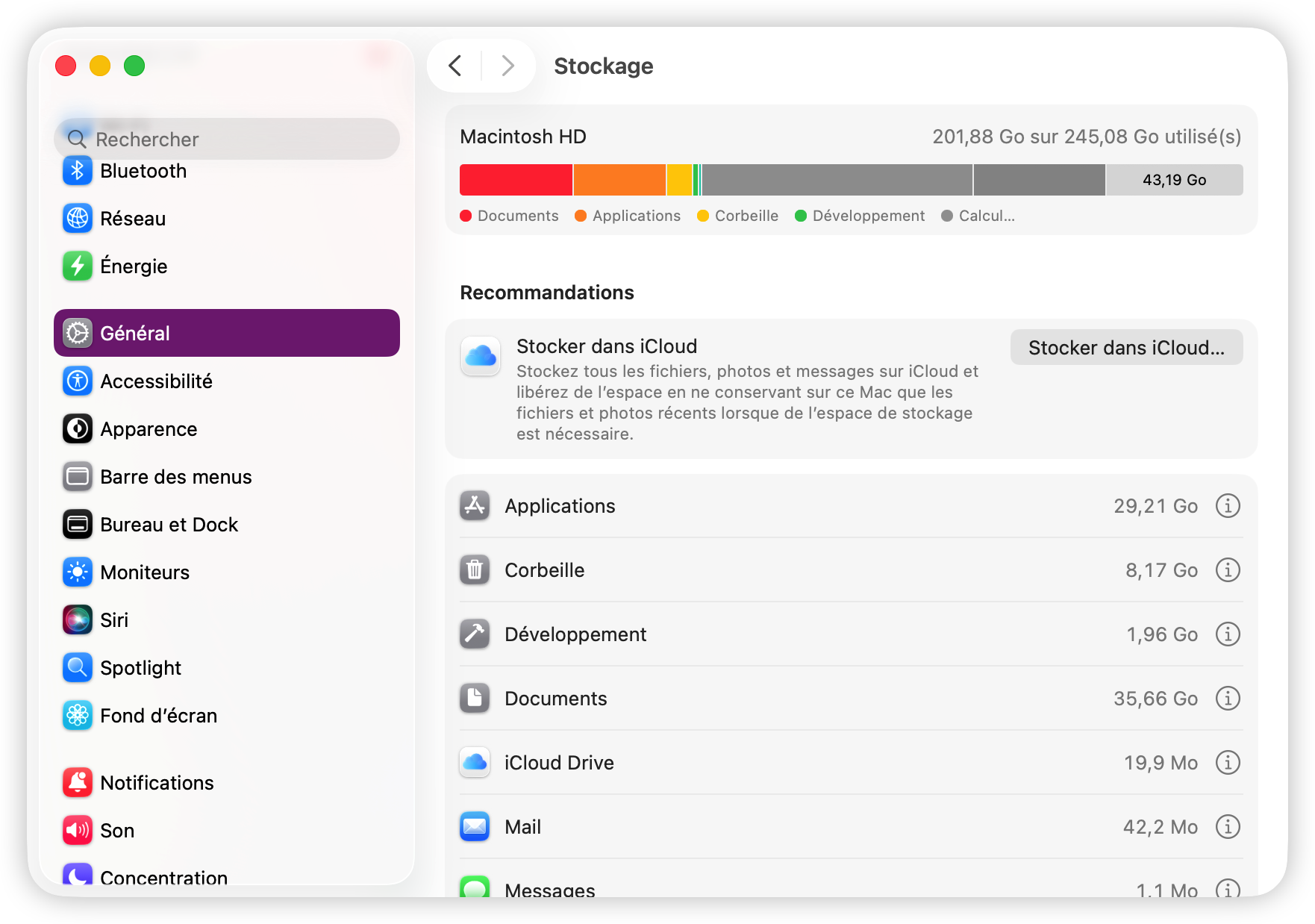Screen dimensions: 1315x924
Task: Click the iCloud icon in recommendations
Action: (481, 356)
